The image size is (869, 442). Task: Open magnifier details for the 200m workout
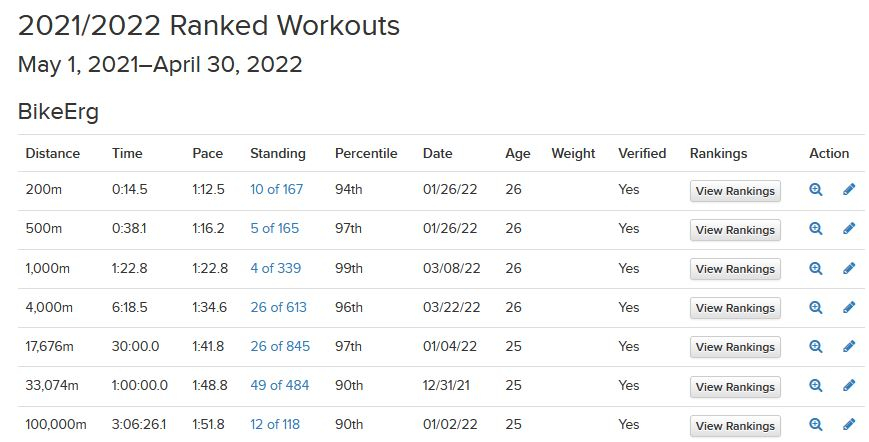pyautogui.click(x=815, y=189)
